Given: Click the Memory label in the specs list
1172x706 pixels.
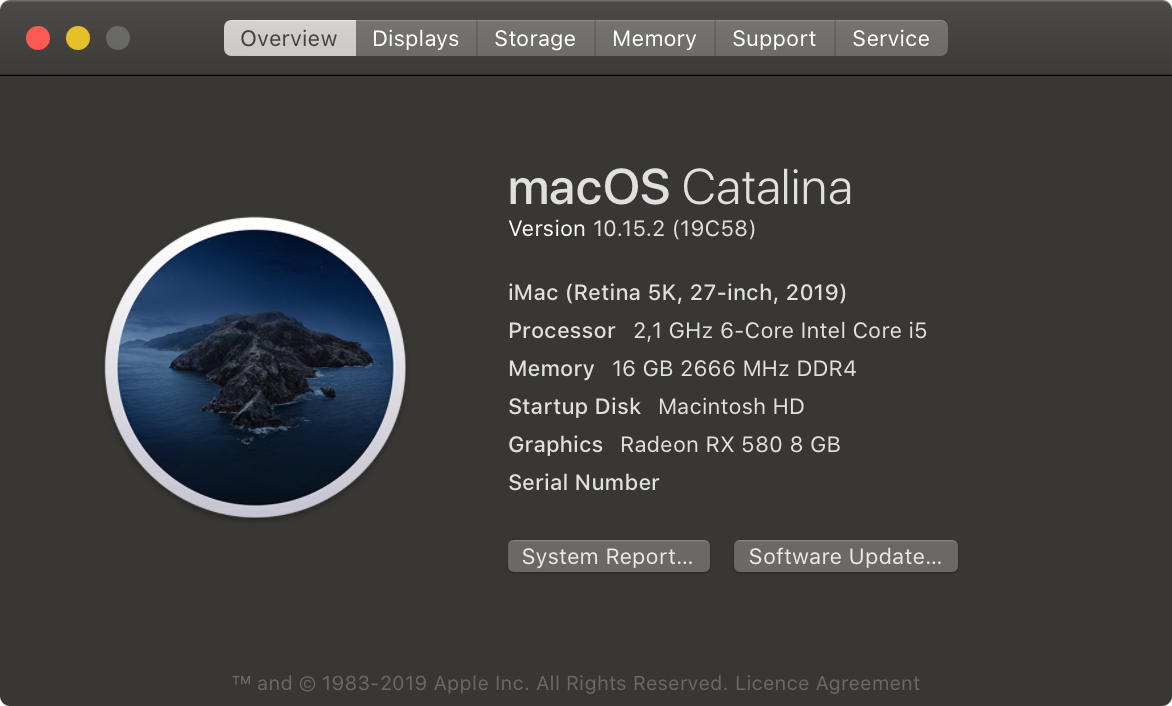Looking at the screenshot, I should point(552,368).
